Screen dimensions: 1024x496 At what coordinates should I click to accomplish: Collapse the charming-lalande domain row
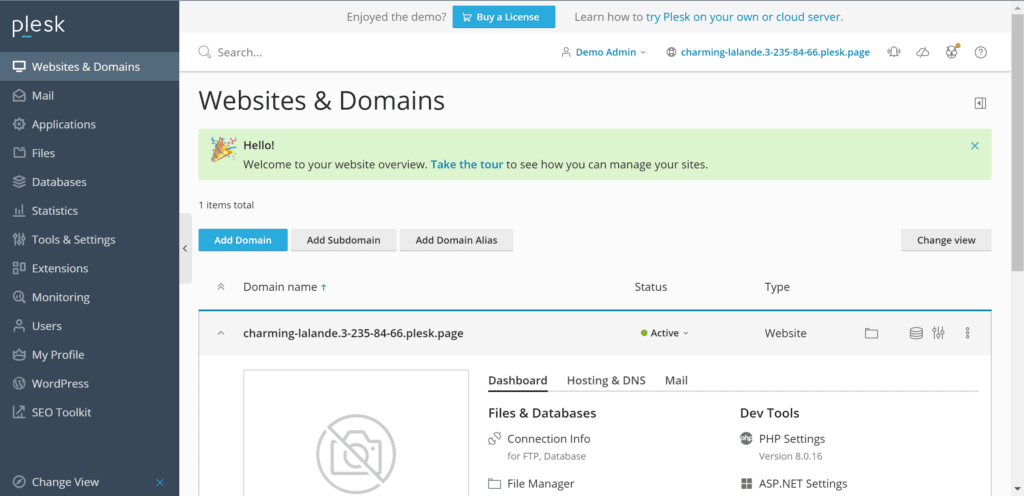(x=221, y=333)
